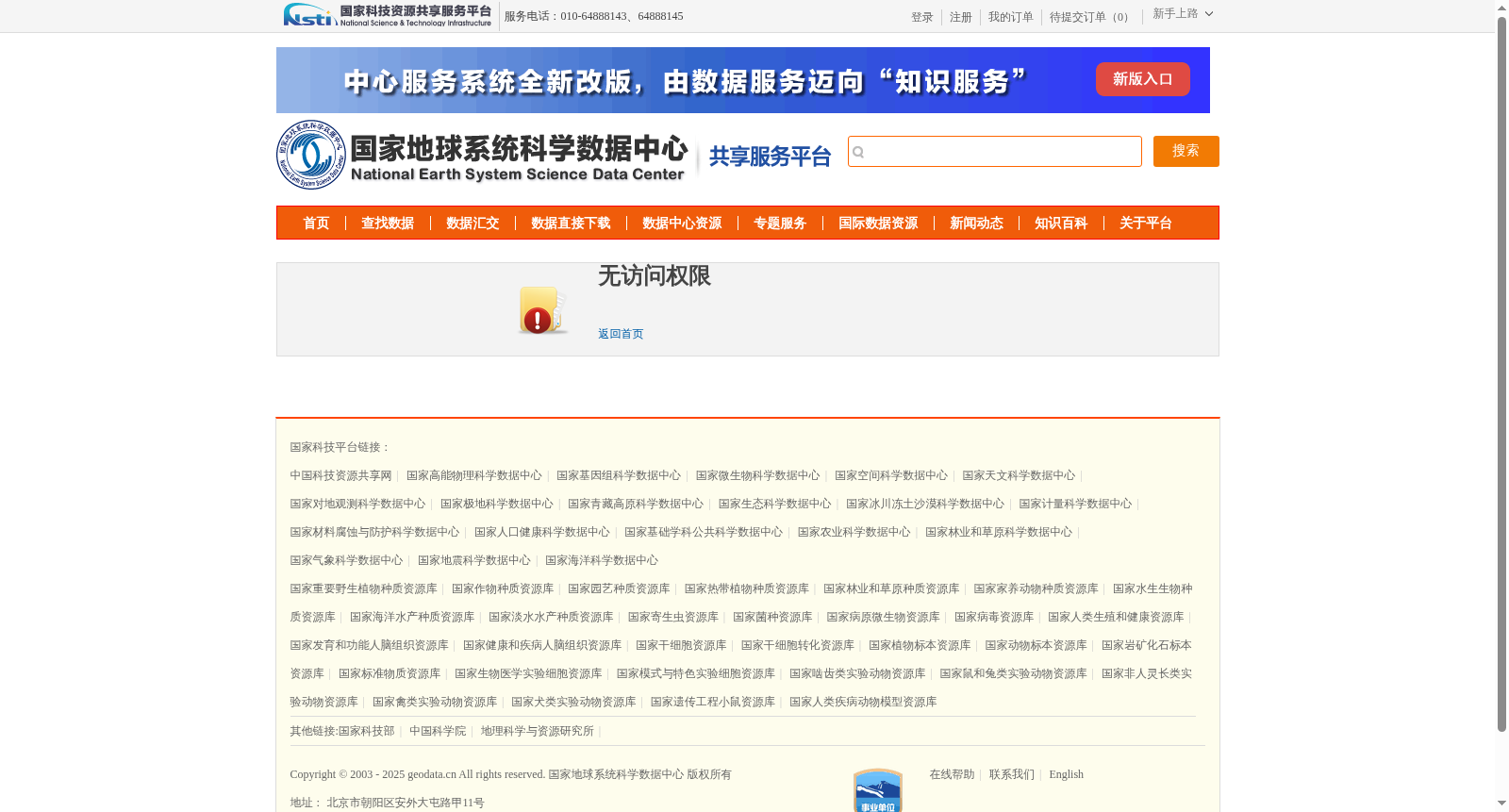Select 查找数据 in the navigation bar
Screen dimensions: 1509x812
[x=388, y=224]
